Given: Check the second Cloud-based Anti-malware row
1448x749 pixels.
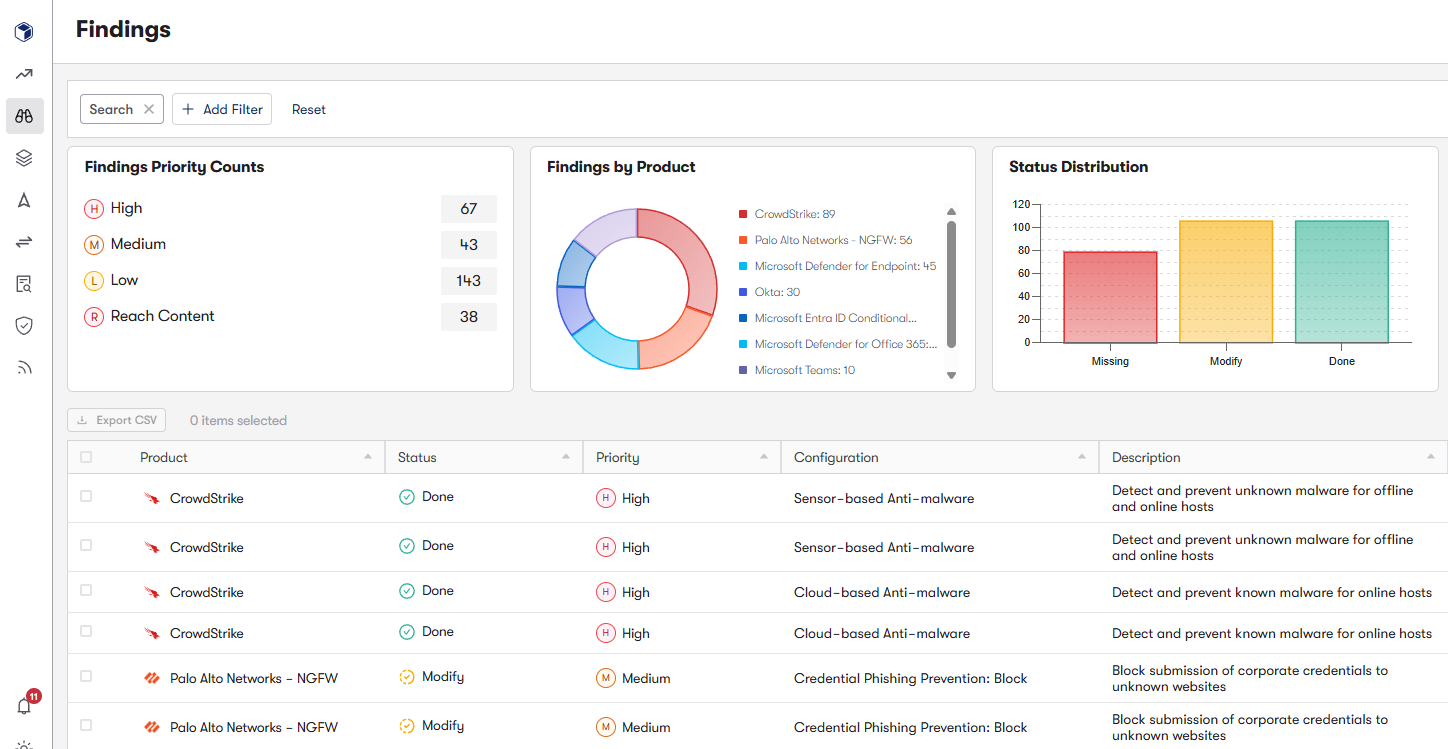Looking at the screenshot, I should point(86,631).
